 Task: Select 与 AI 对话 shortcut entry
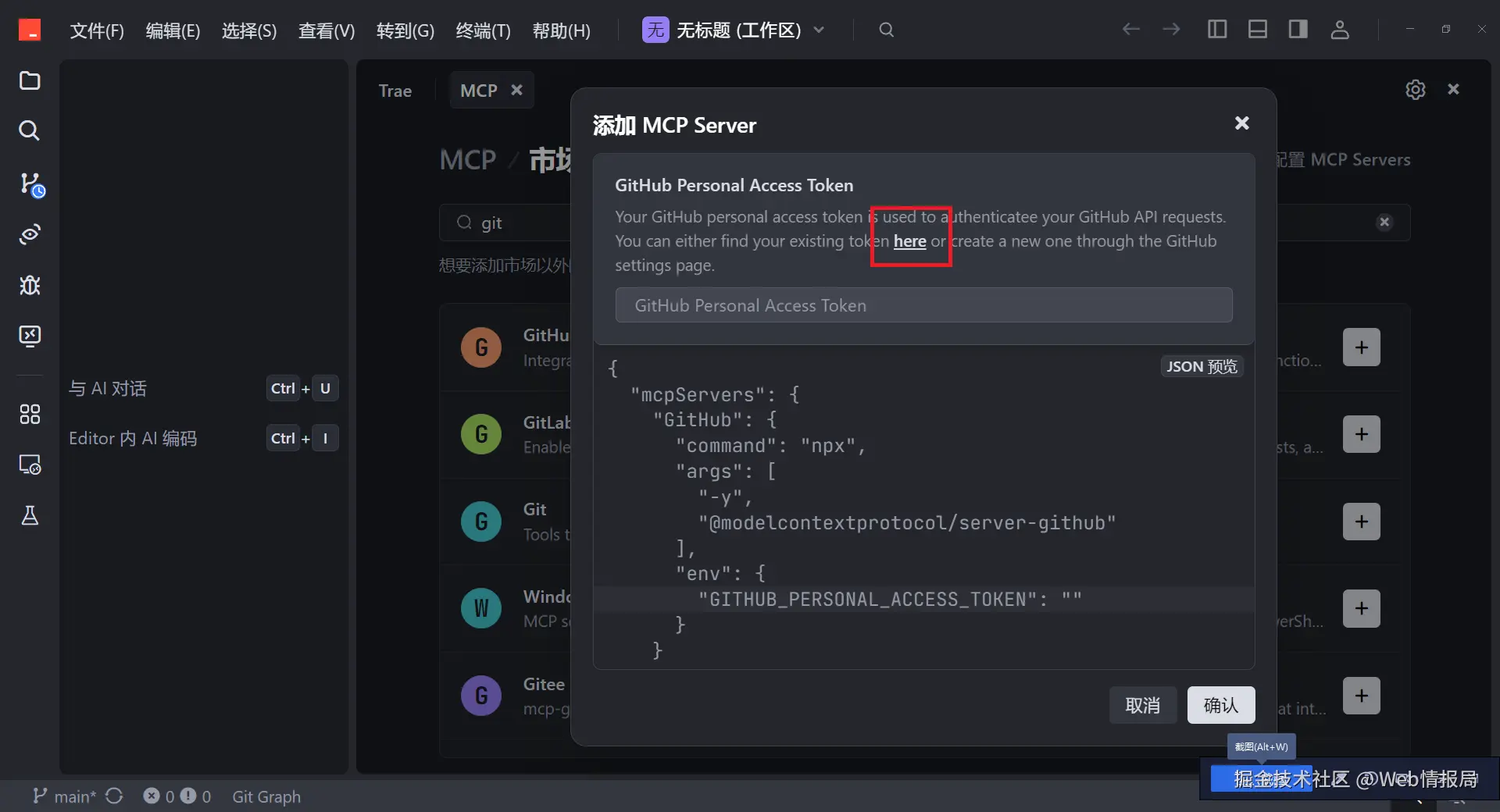pyautogui.click(x=203, y=388)
